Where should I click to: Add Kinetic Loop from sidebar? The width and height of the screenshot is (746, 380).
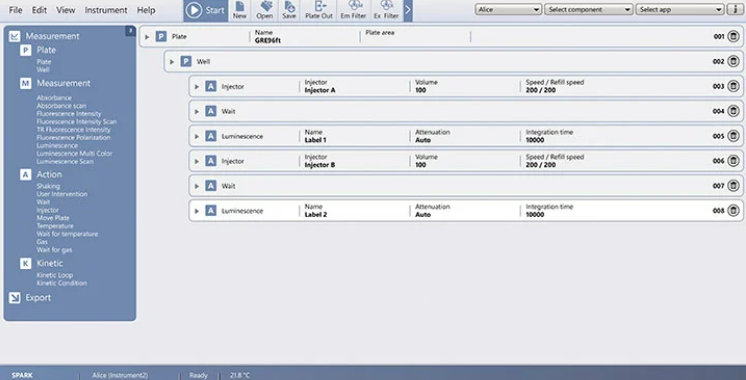click(x=55, y=275)
